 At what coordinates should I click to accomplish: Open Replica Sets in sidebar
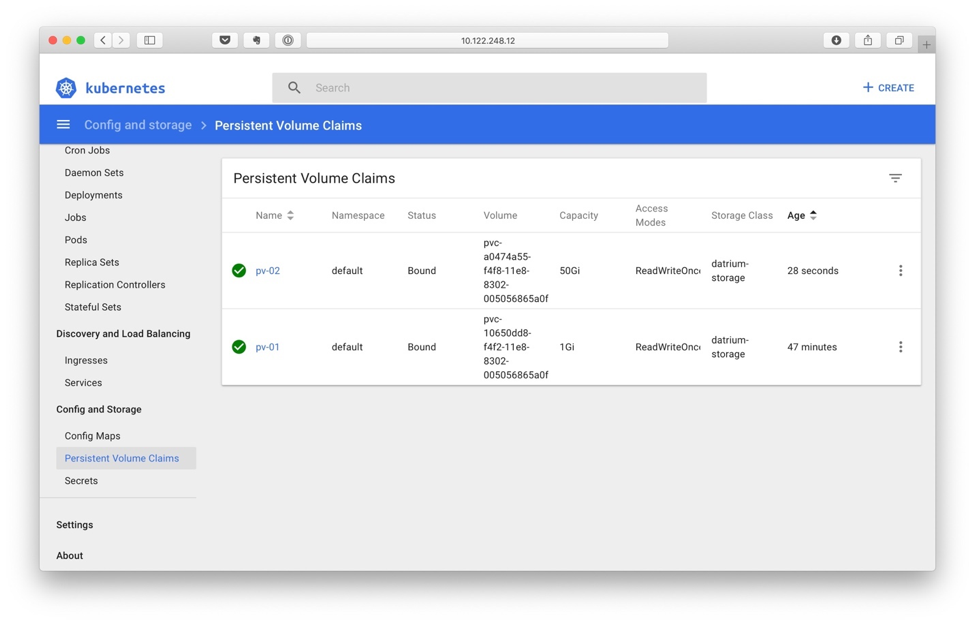click(x=91, y=262)
